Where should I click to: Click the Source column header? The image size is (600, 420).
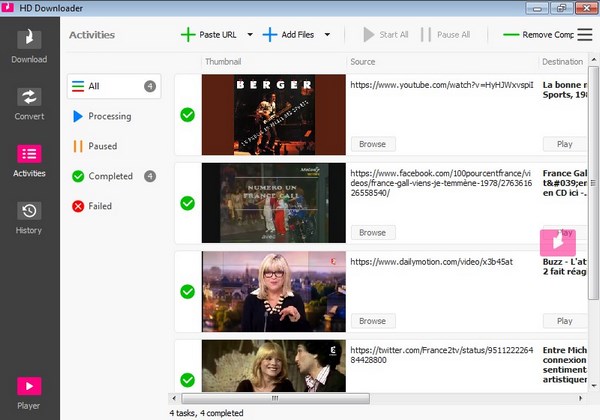point(363,62)
